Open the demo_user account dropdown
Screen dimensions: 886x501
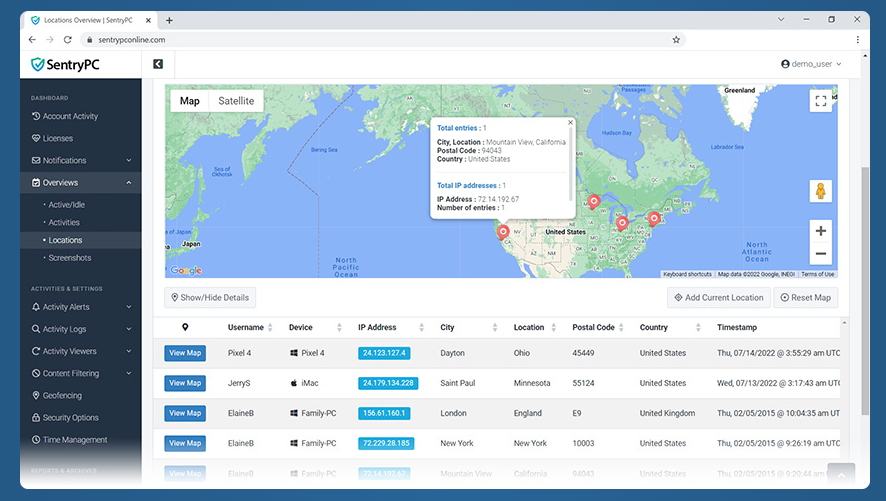[x=811, y=64]
